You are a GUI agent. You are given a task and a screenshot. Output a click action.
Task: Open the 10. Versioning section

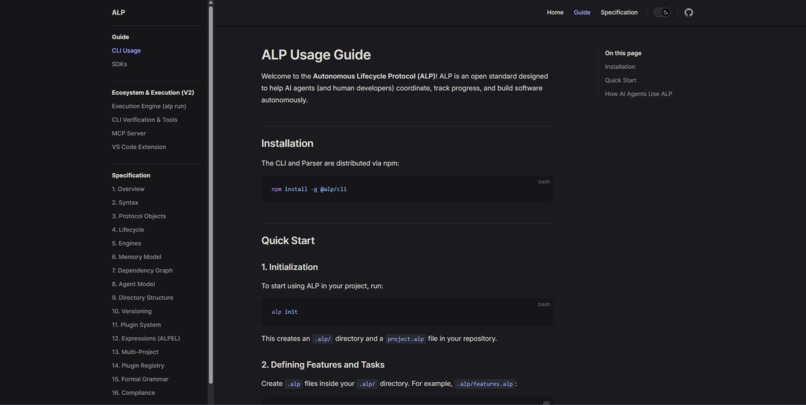tap(132, 311)
